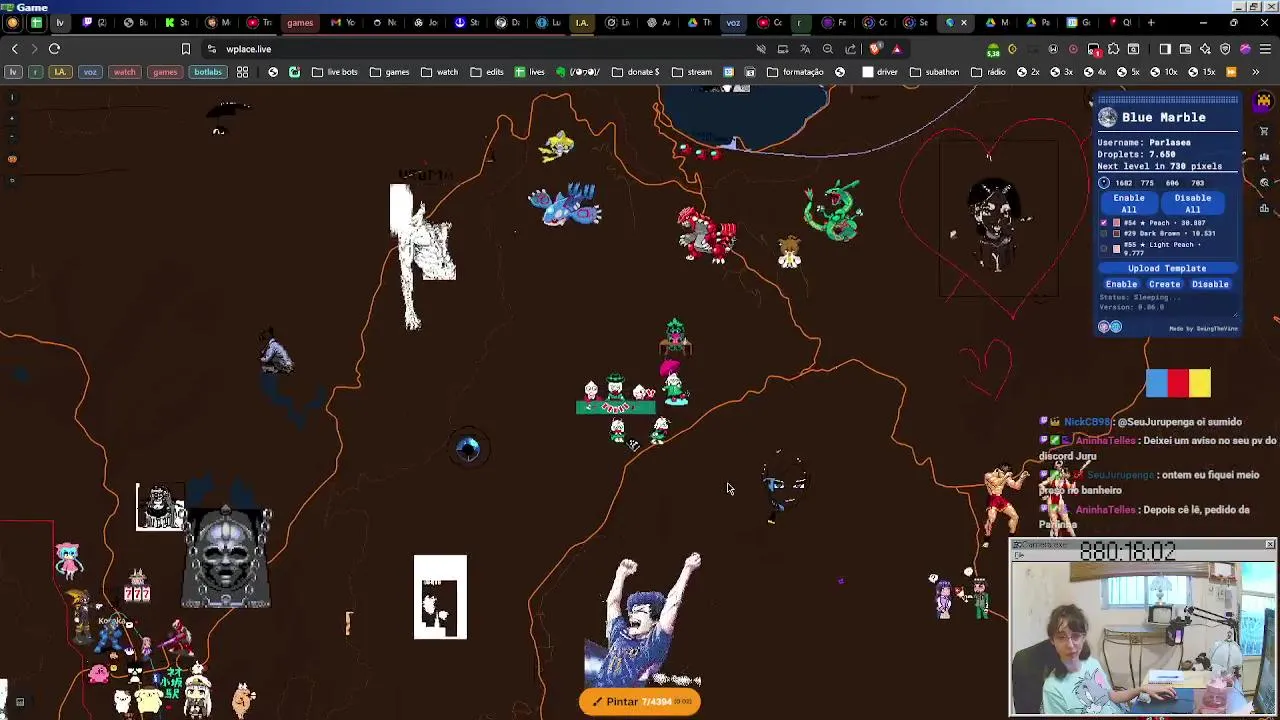Close the webcam overlay window
The width and height of the screenshot is (1280, 720).
click(1269, 545)
